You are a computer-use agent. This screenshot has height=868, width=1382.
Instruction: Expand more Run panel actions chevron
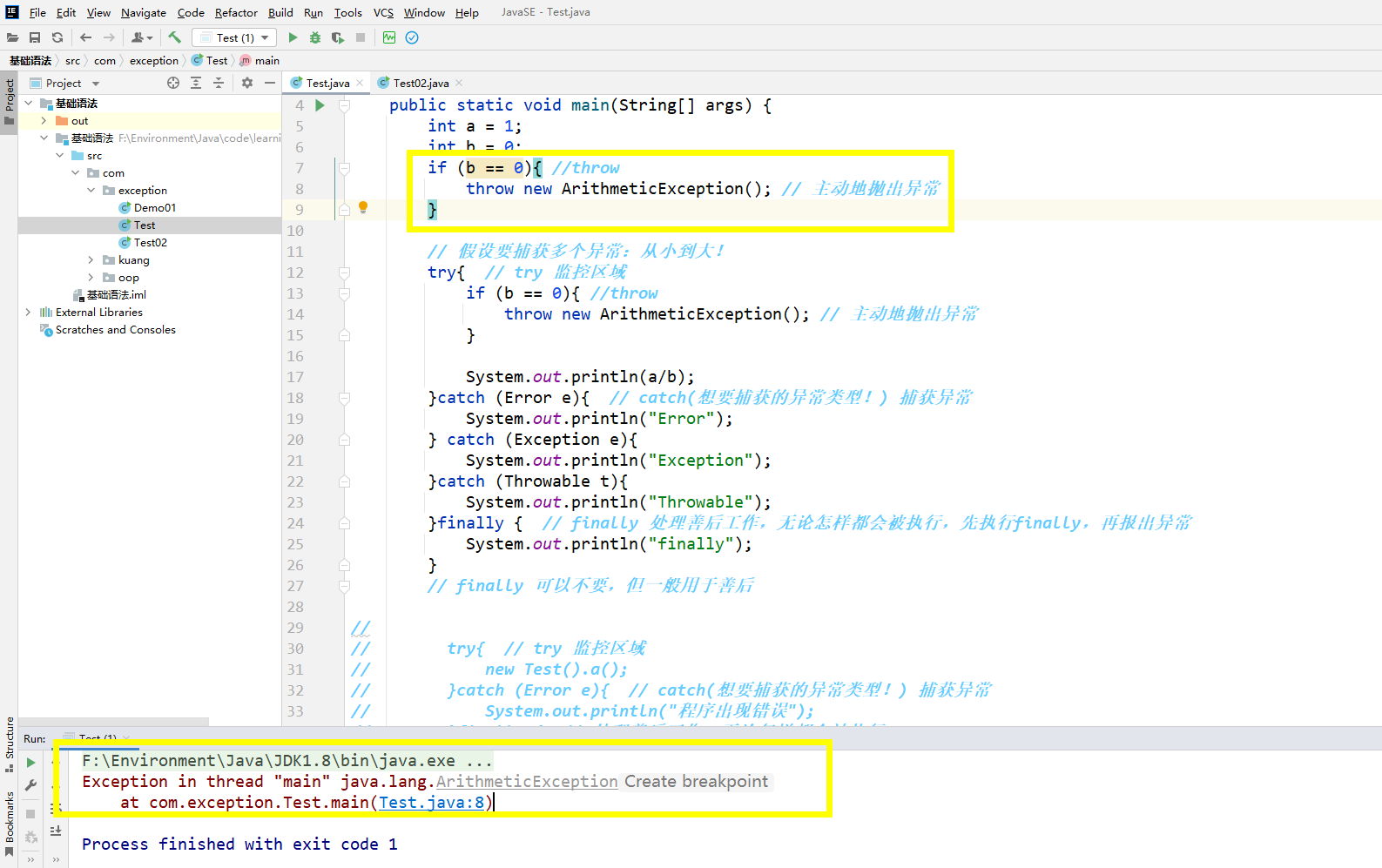[x=31, y=860]
